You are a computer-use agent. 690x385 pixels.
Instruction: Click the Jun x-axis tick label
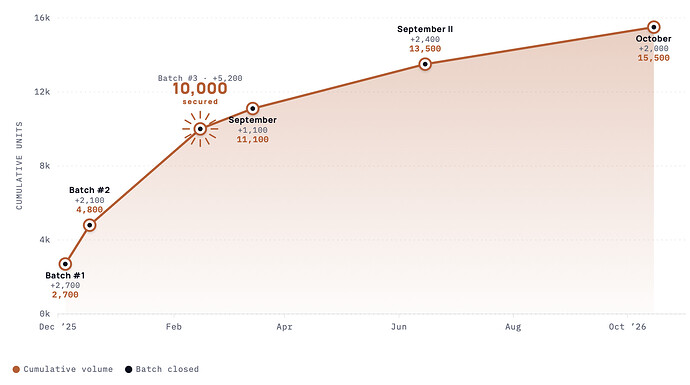click(x=399, y=326)
